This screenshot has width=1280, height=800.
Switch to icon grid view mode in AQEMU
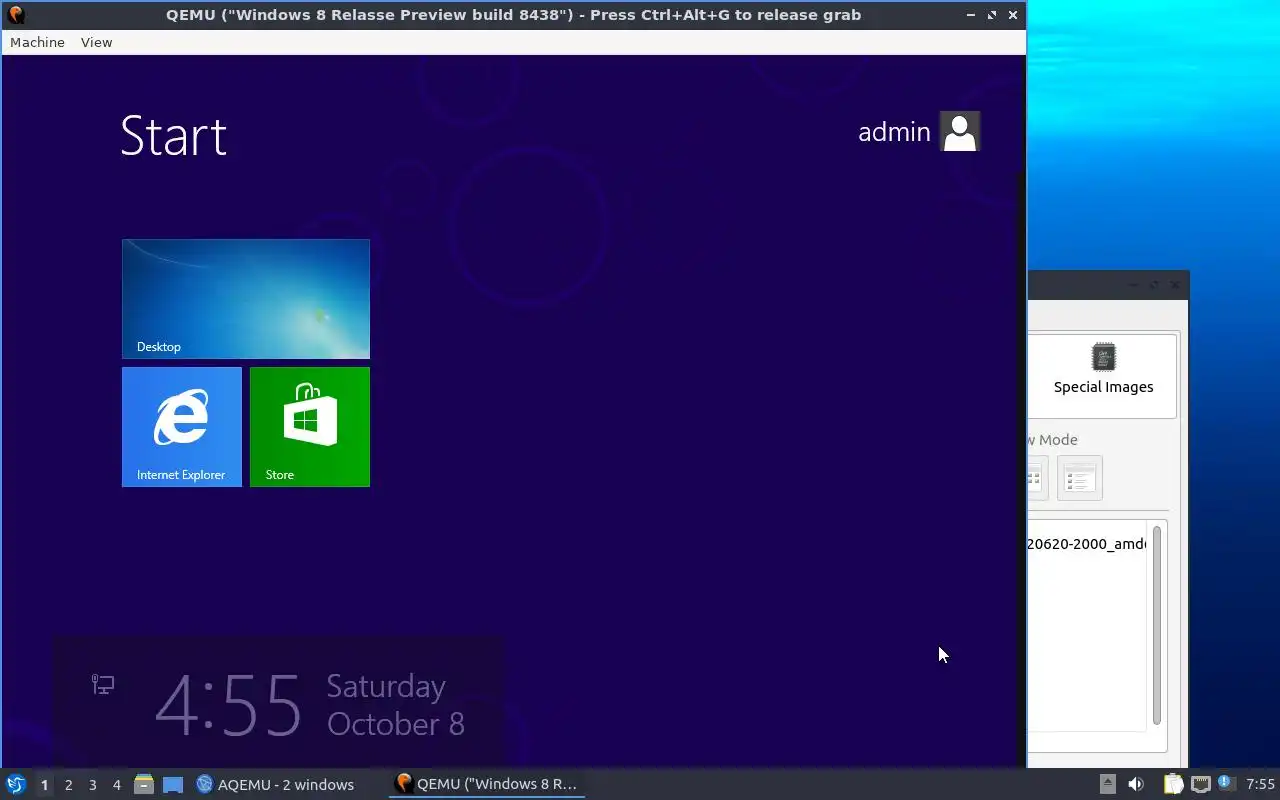tap(1037, 478)
